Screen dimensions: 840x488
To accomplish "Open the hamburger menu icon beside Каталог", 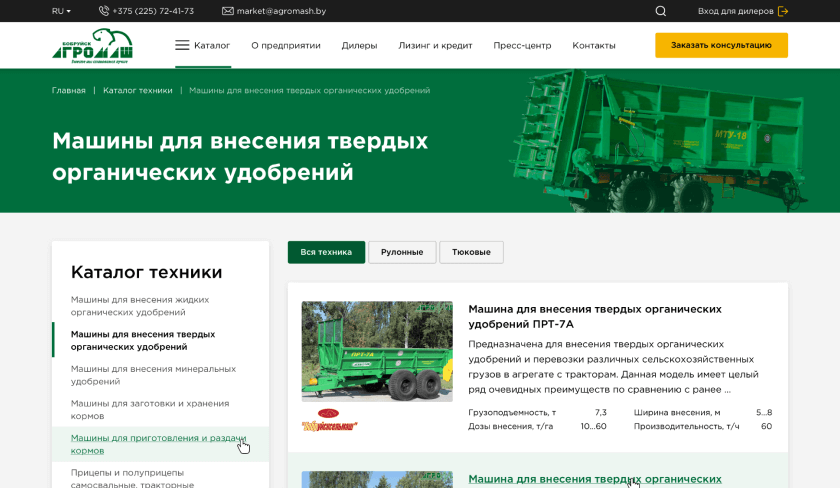I will pyautogui.click(x=182, y=45).
